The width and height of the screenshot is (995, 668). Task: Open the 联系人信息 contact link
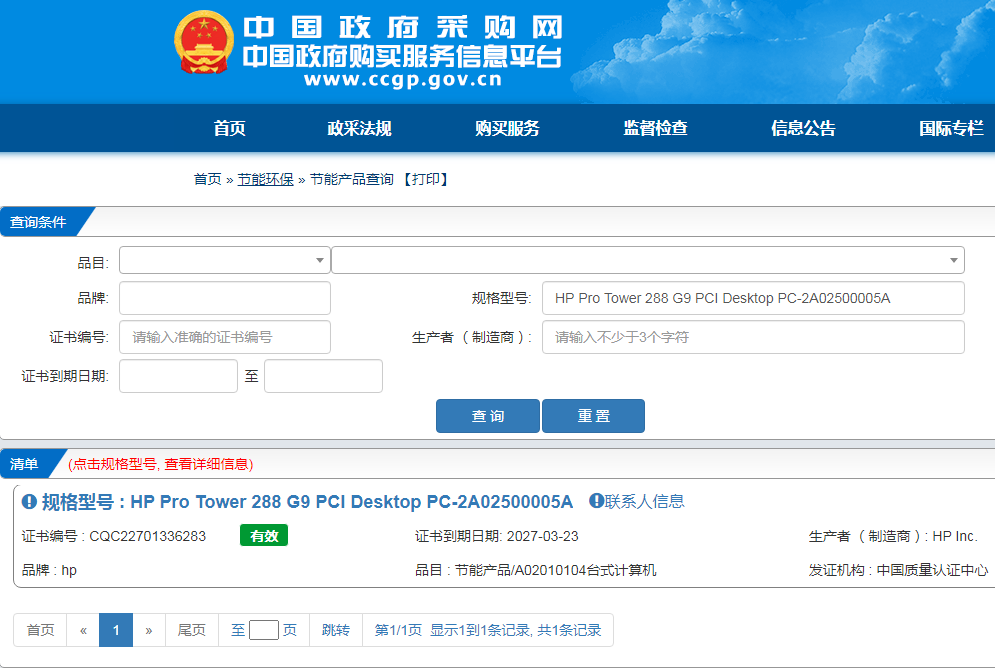645,501
